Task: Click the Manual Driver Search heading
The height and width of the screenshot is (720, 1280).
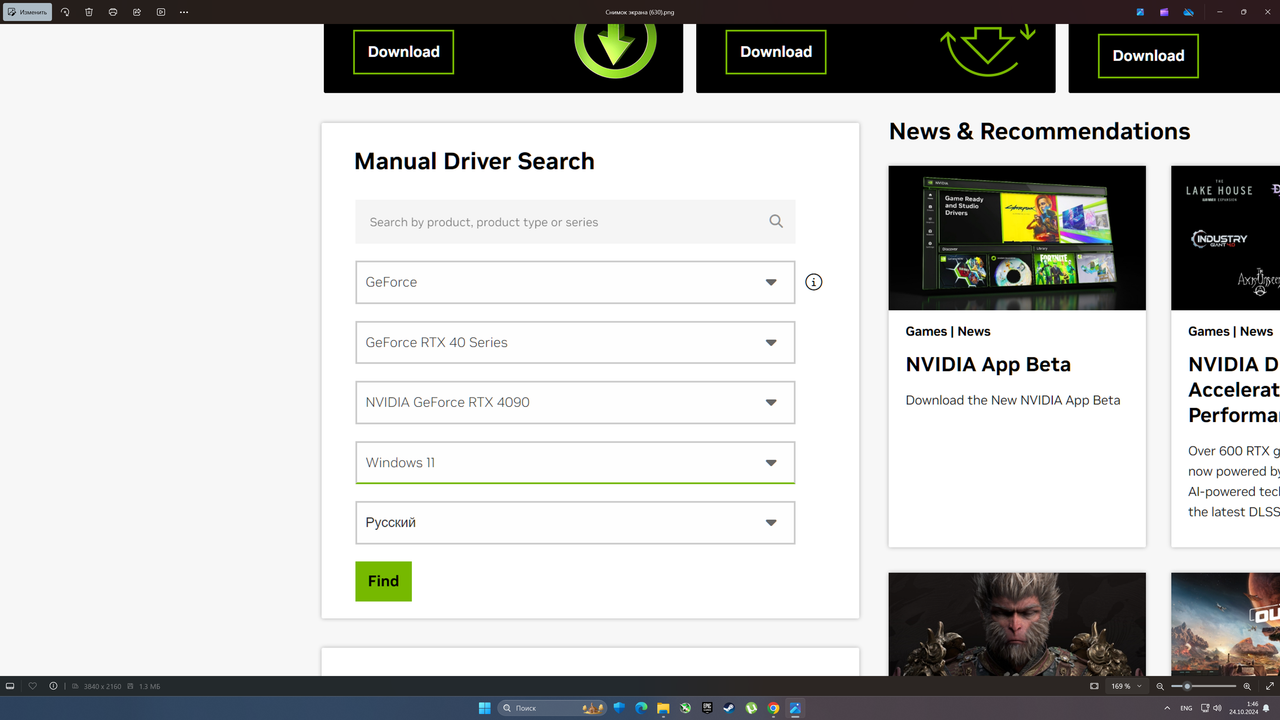Action: (474, 161)
